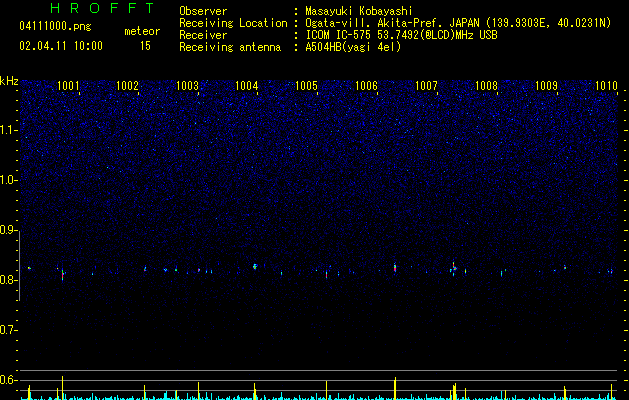Select the name Masayuki Kobayashi
Image resolution: width=629 pixels, height=400 pixels.
(359, 11)
